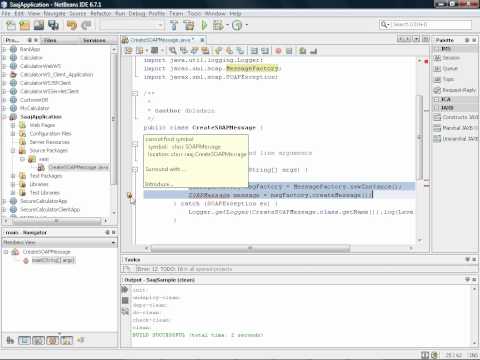Collapse the JCA category in Palette

coord(437,99)
